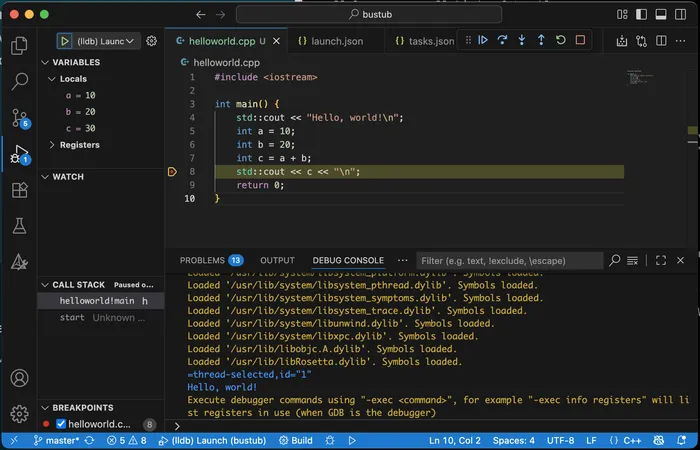This screenshot has width=700, height=450.
Task: Open Run and Debug view icon
Action: [20, 154]
